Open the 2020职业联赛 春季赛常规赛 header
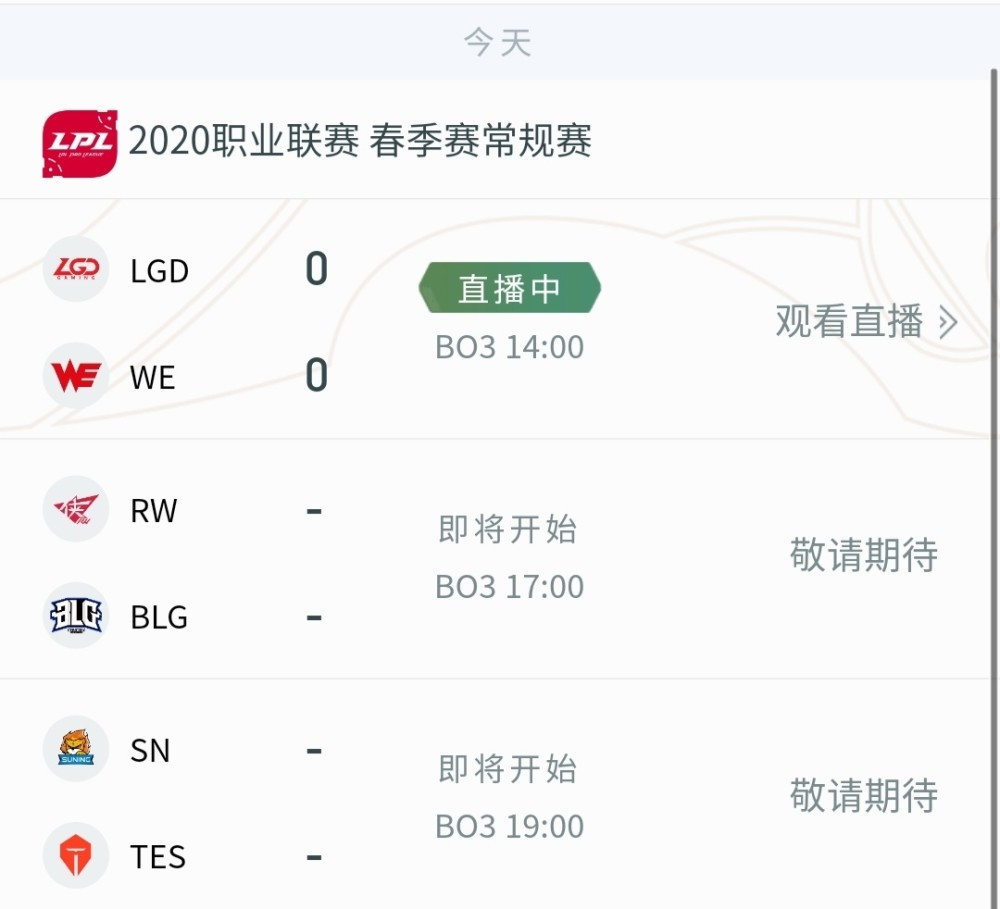The image size is (1000, 909). (x=360, y=141)
